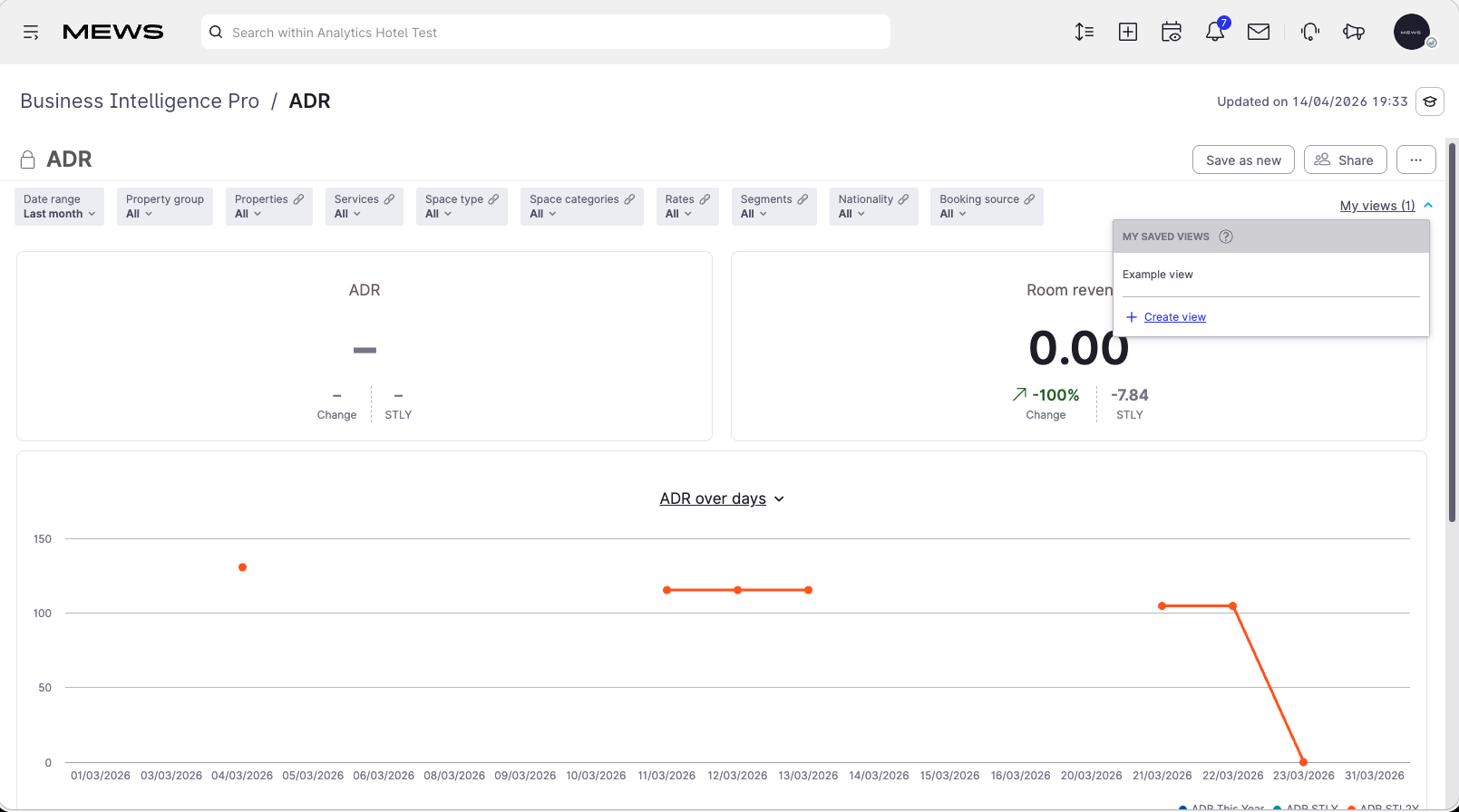The image size is (1459, 812).
Task: Collapse the My views (1) menu
Action: (x=1386, y=206)
